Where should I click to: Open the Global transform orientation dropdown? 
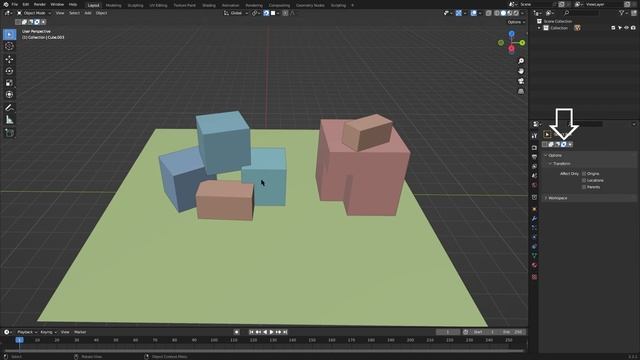pyautogui.click(x=236, y=13)
